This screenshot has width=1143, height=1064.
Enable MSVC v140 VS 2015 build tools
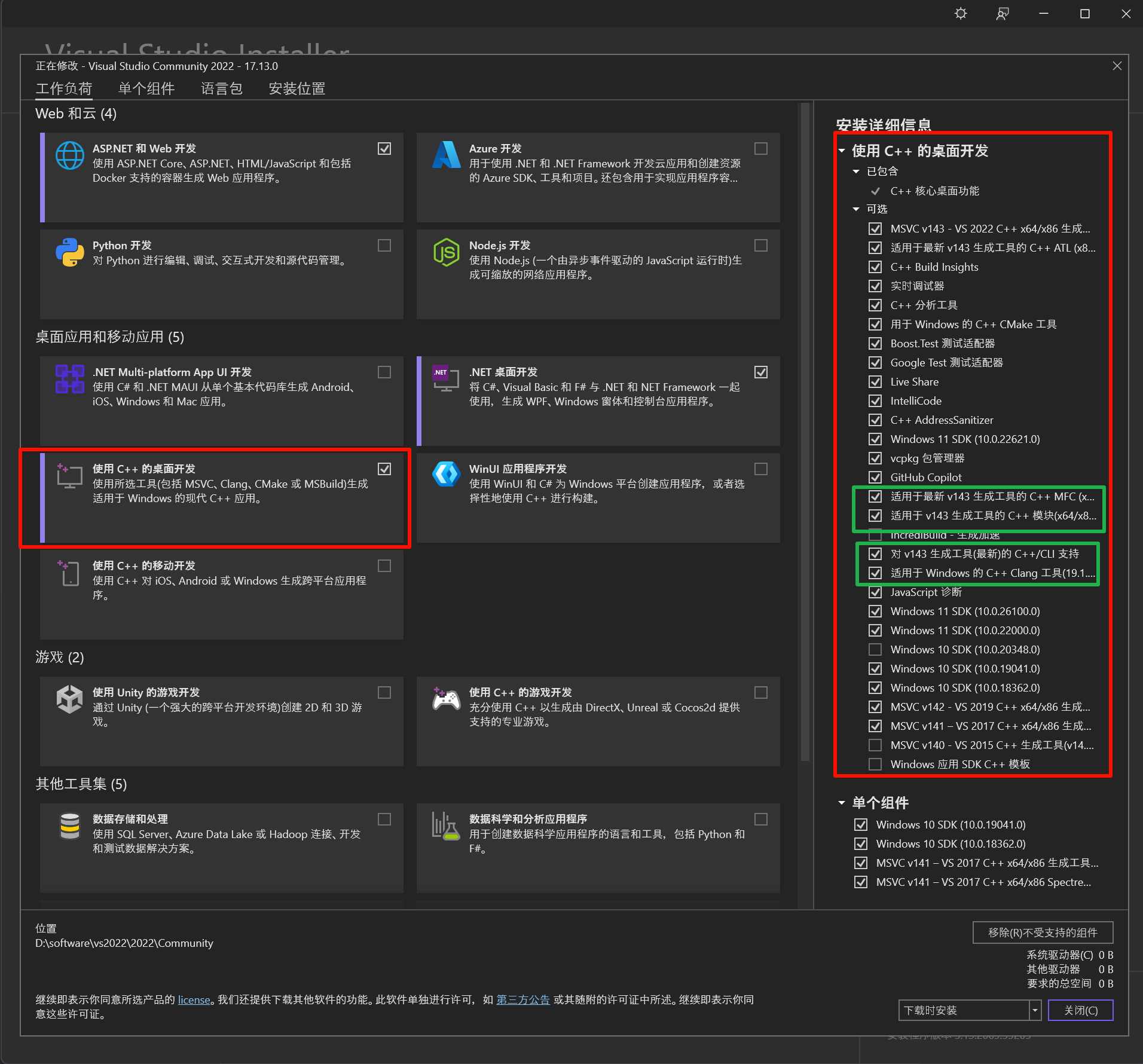pos(875,745)
